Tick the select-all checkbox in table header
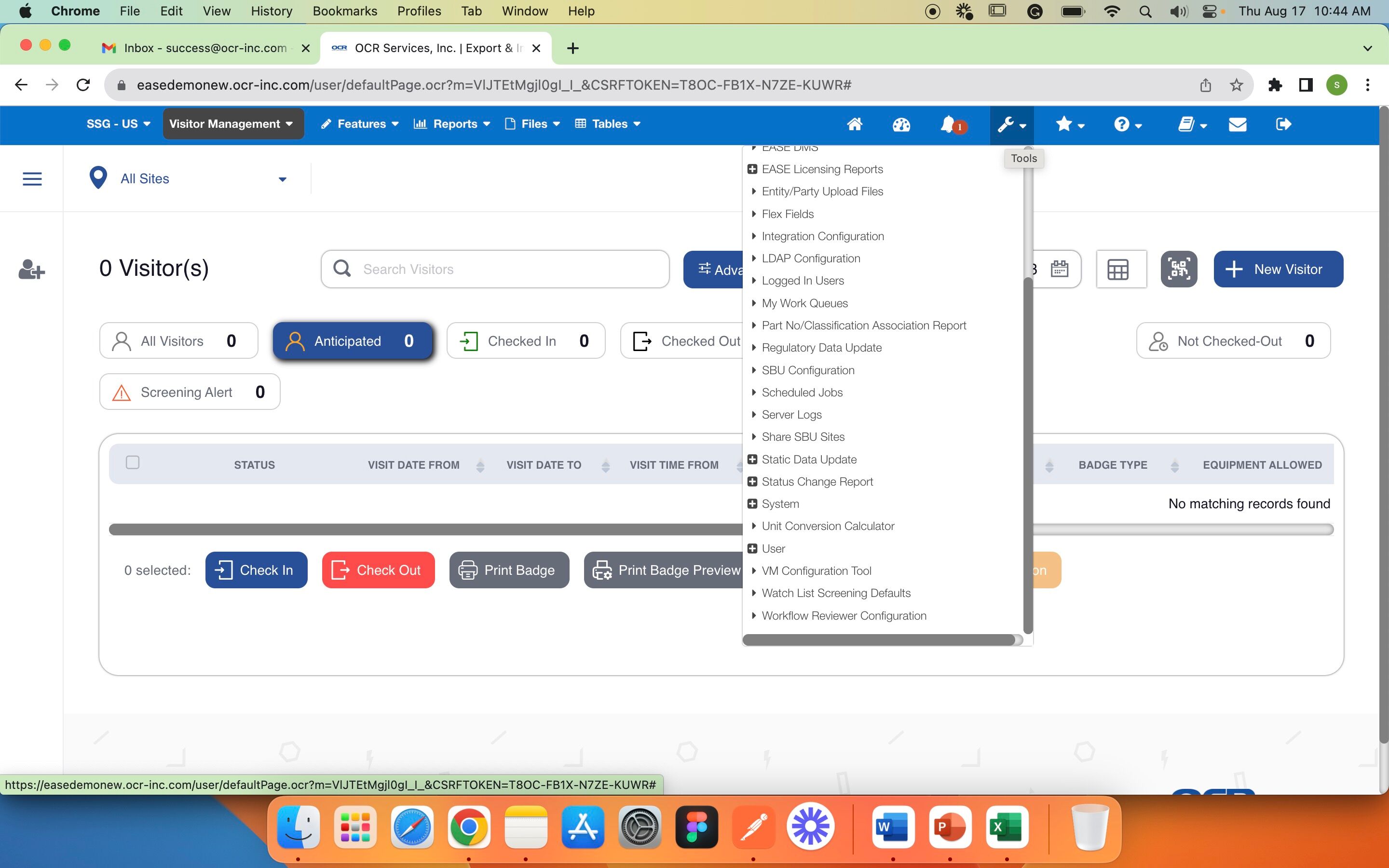The image size is (1389, 868). 133,463
